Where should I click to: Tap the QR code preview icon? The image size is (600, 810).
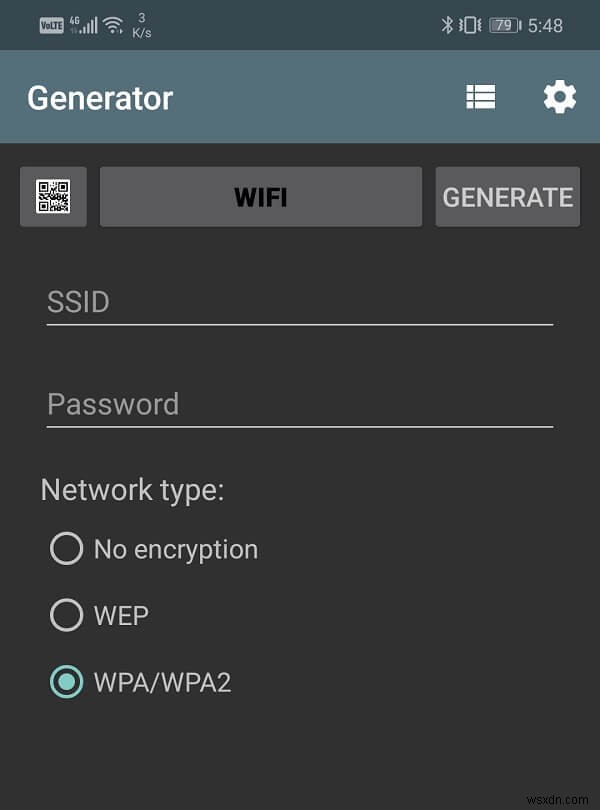[52, 196]
